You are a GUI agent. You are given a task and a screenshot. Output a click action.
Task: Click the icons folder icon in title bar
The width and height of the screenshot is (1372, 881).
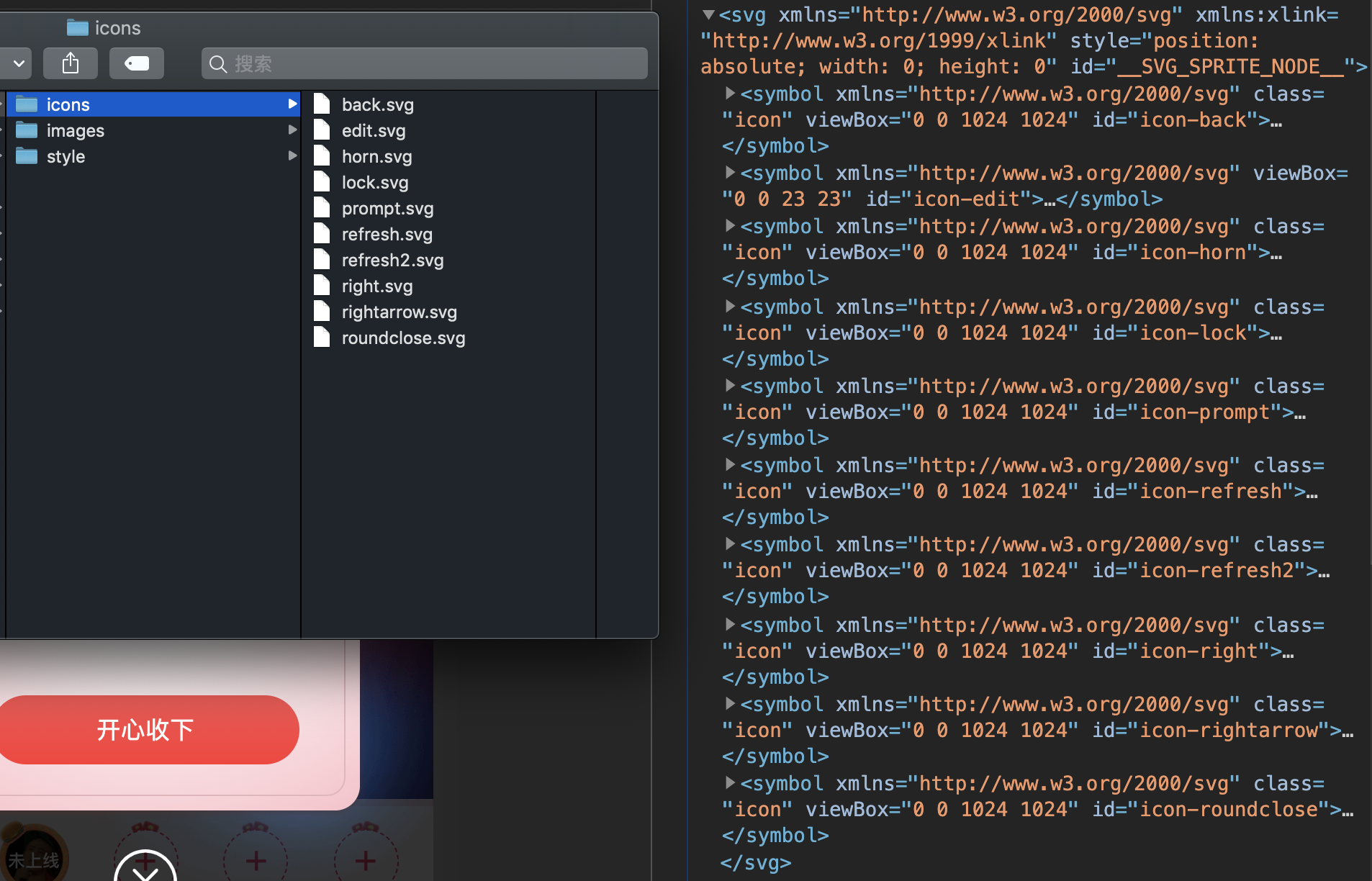77,27
